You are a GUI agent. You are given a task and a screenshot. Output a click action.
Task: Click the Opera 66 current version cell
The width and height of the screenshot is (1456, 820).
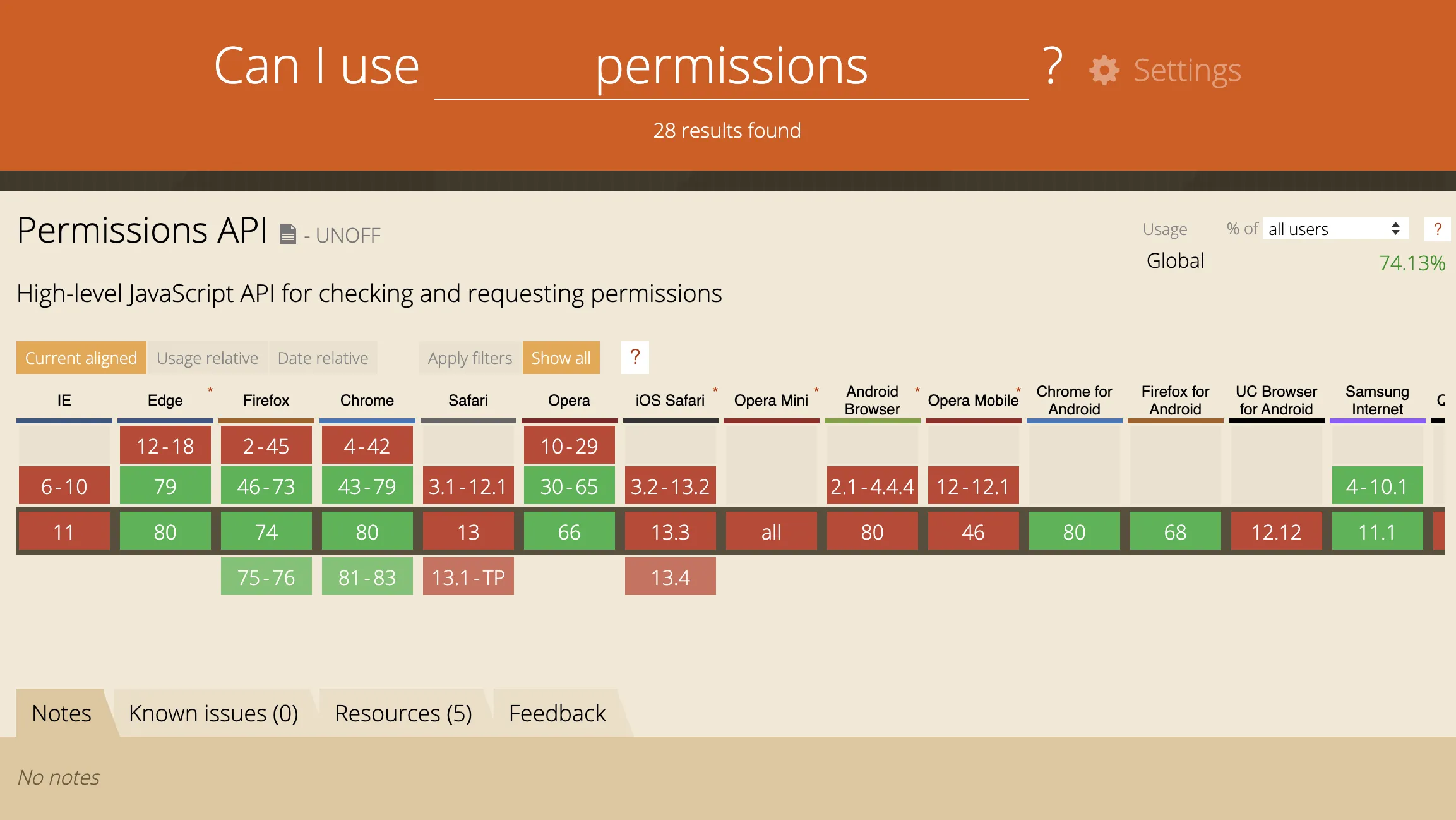pyautogui.click(x=570, y=531)
